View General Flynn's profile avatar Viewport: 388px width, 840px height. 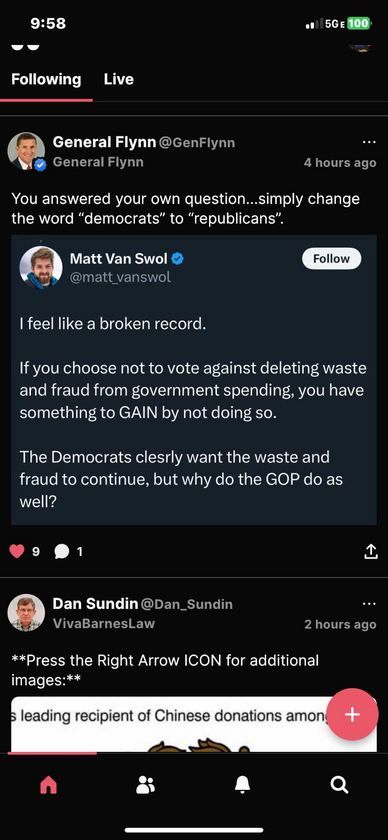point(26,151)
